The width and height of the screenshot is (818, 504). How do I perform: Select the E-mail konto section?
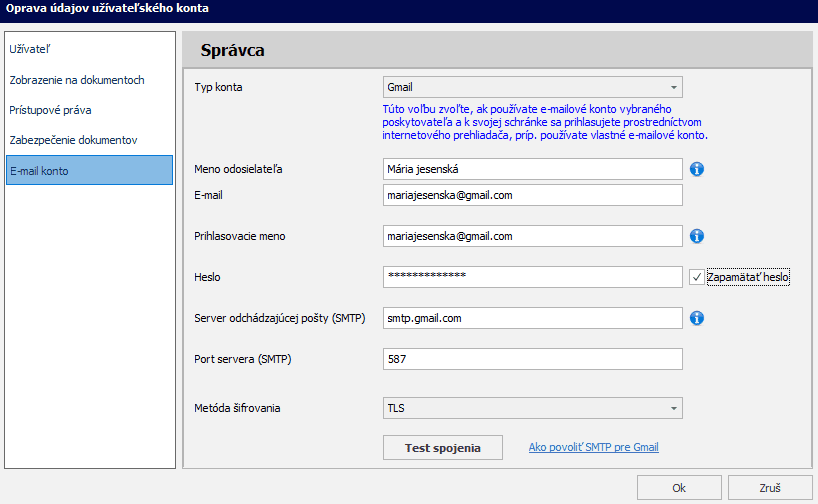pyautogui.click(x=39, y=171)
